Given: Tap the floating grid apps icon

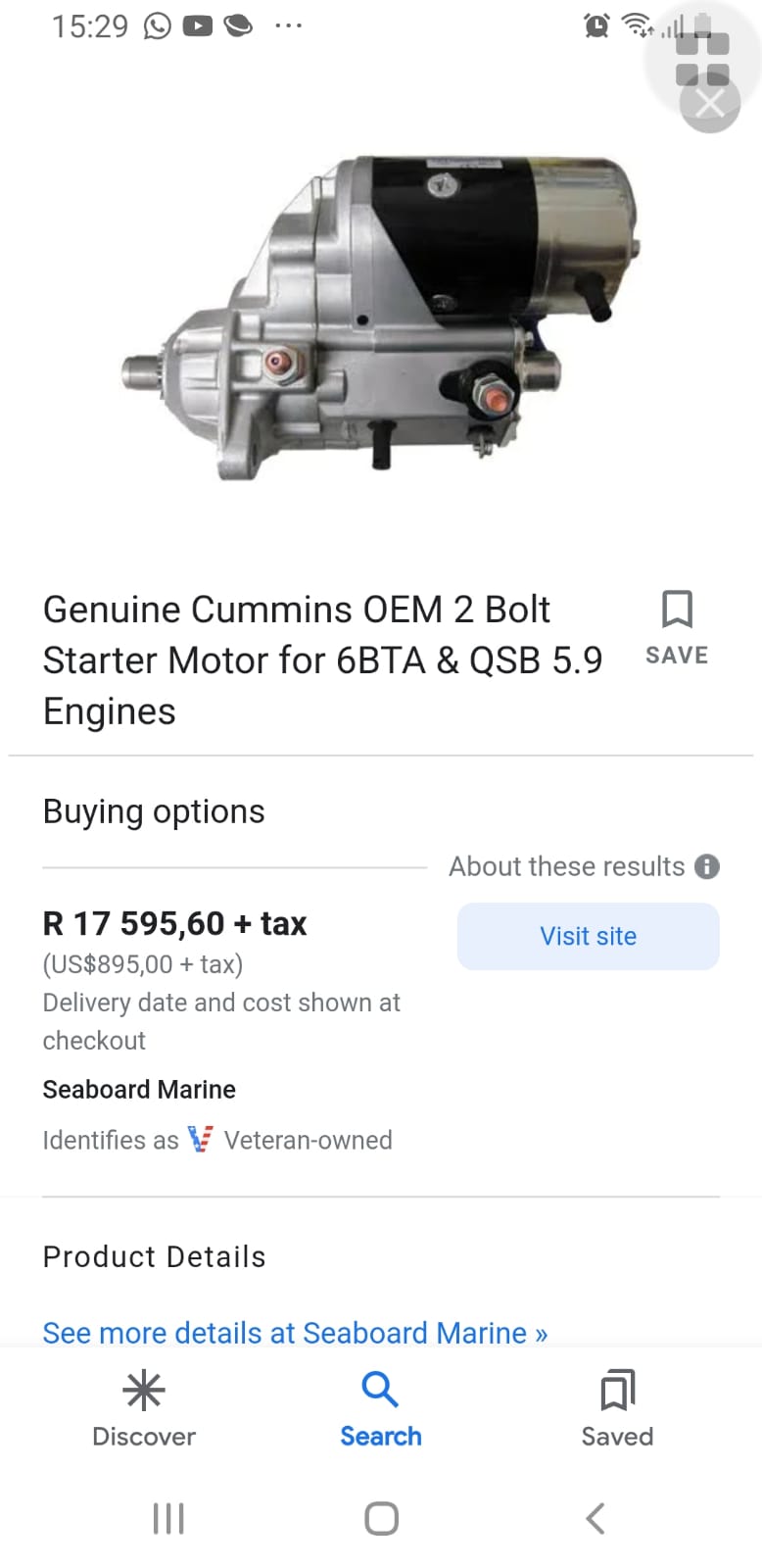Looking at the screenshot, I should (x=703, y=57).
